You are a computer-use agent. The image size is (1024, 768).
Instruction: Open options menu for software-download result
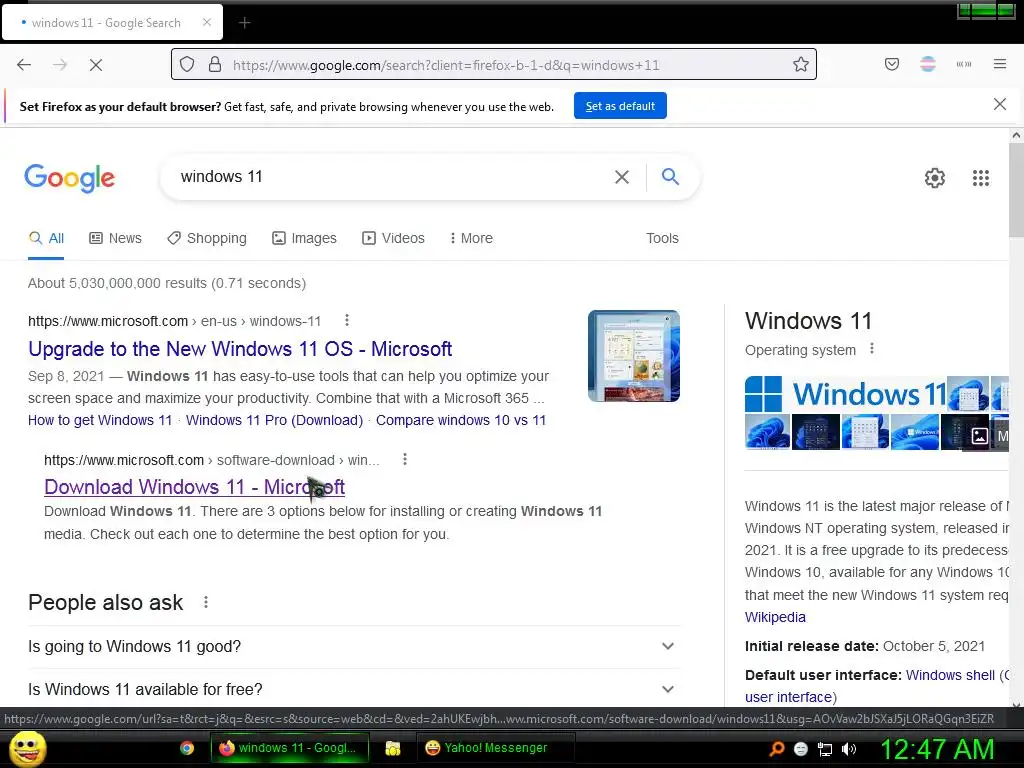click(x=405, y=459)
